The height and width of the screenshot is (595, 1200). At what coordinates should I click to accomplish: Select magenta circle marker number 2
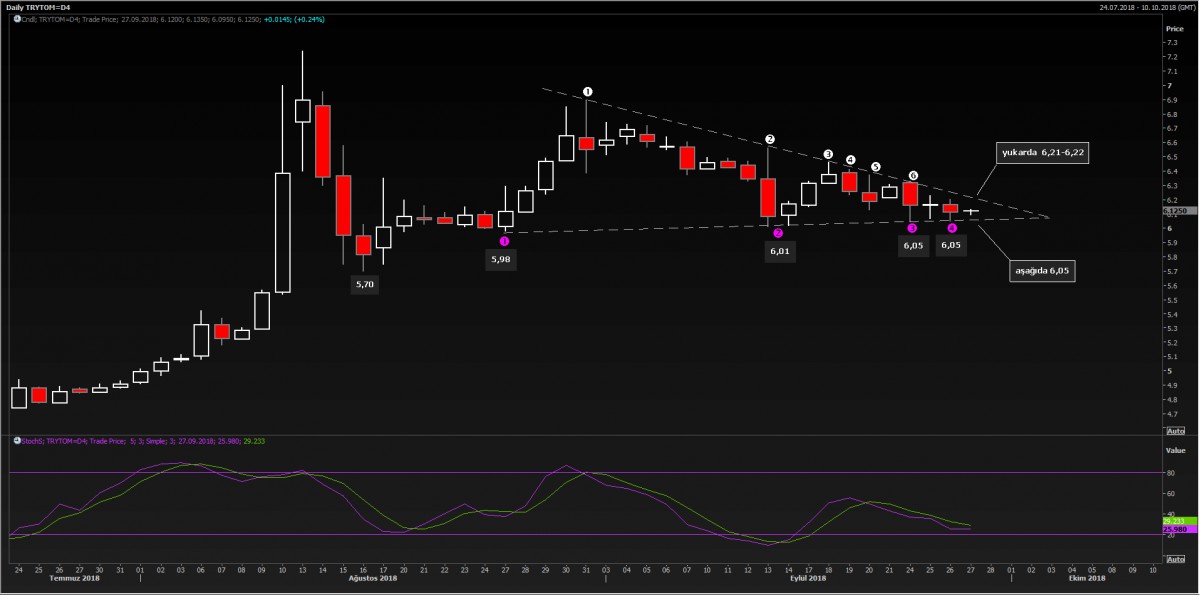pos(778,233)
